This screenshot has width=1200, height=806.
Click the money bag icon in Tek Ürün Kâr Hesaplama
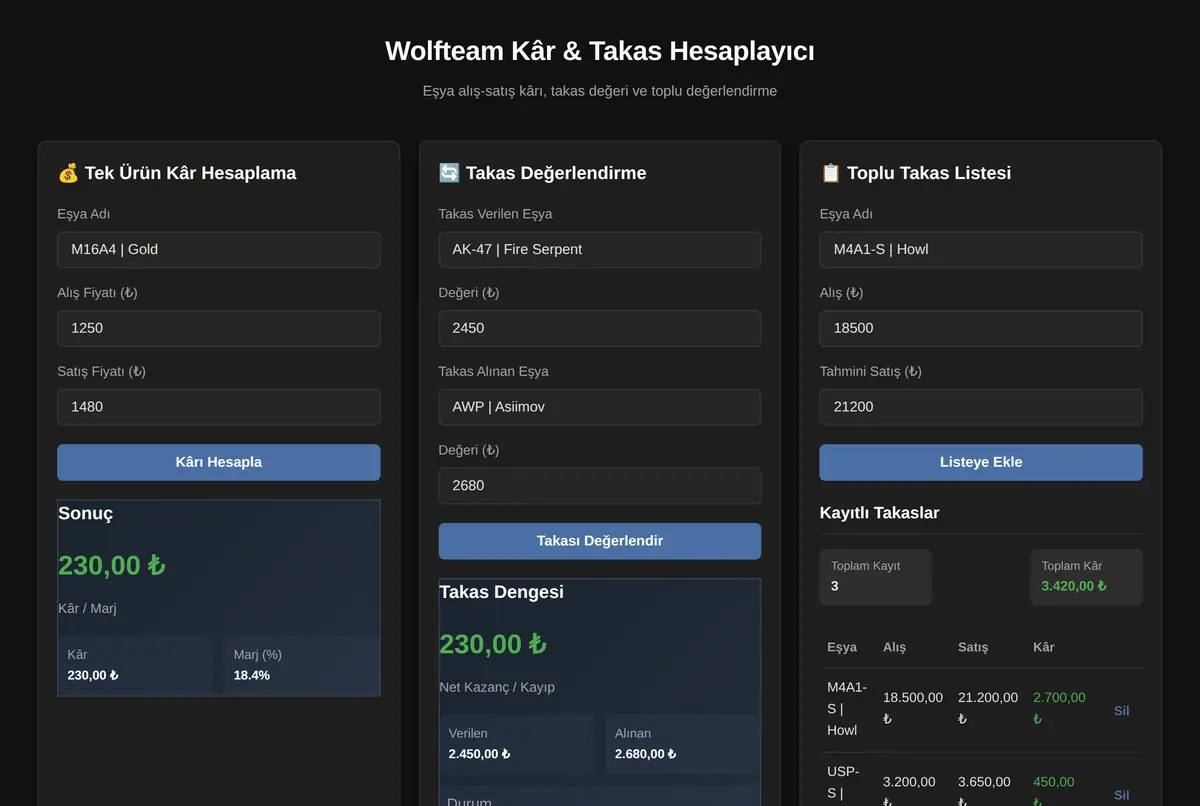tap(68, 173)
